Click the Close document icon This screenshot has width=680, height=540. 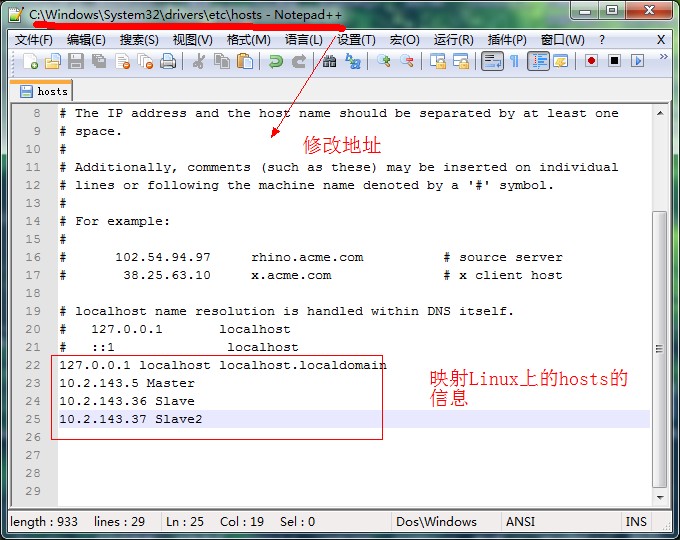[x=123, y=61]
